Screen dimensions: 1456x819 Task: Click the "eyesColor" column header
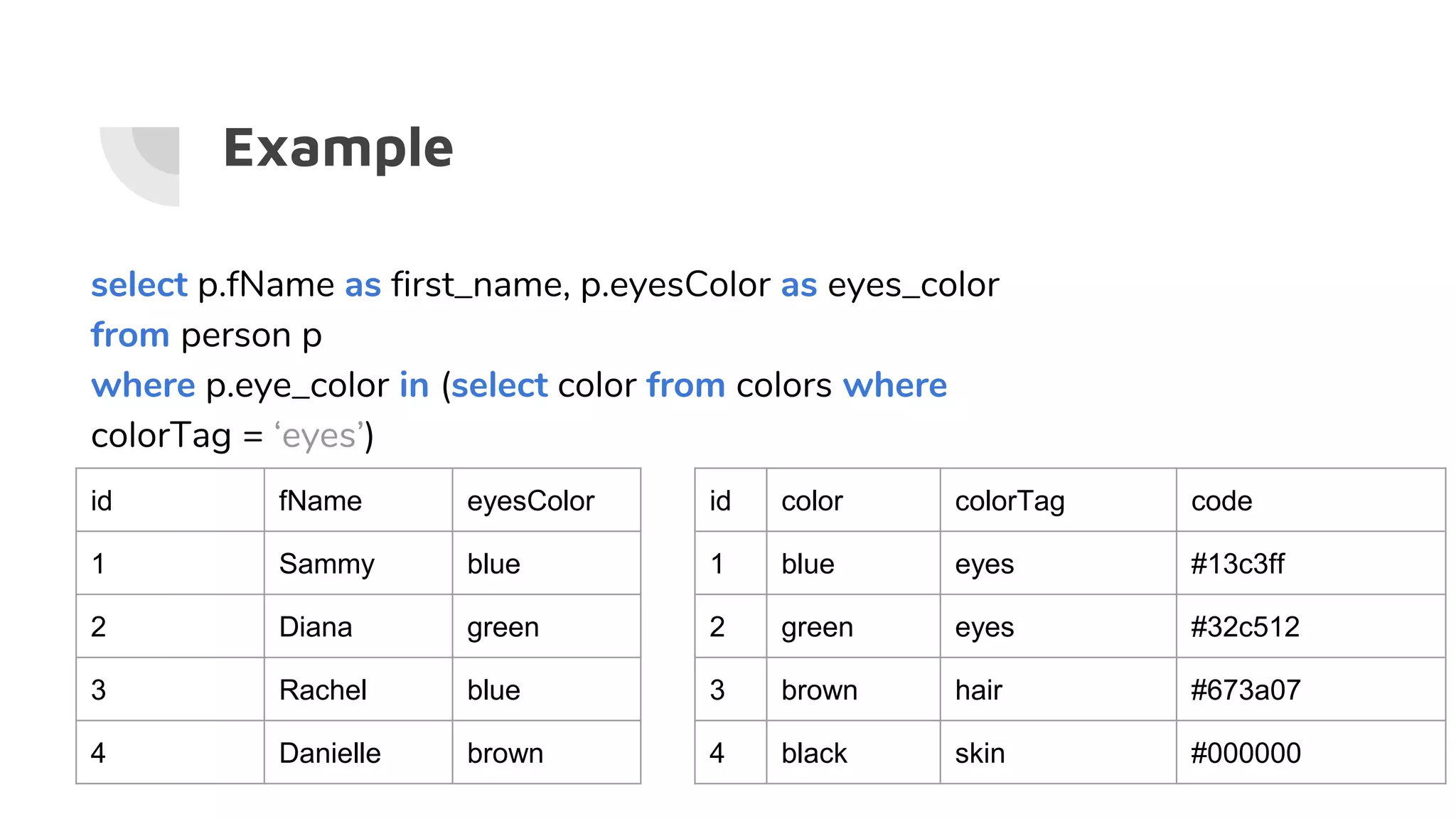tap(530, 501)
